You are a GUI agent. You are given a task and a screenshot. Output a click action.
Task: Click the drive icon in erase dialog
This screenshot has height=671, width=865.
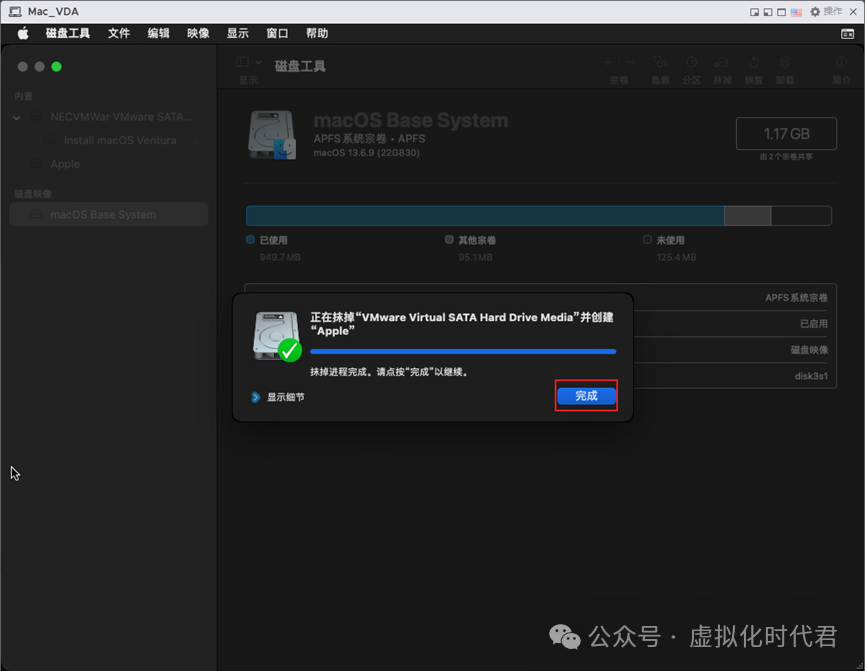pos(276,336)
